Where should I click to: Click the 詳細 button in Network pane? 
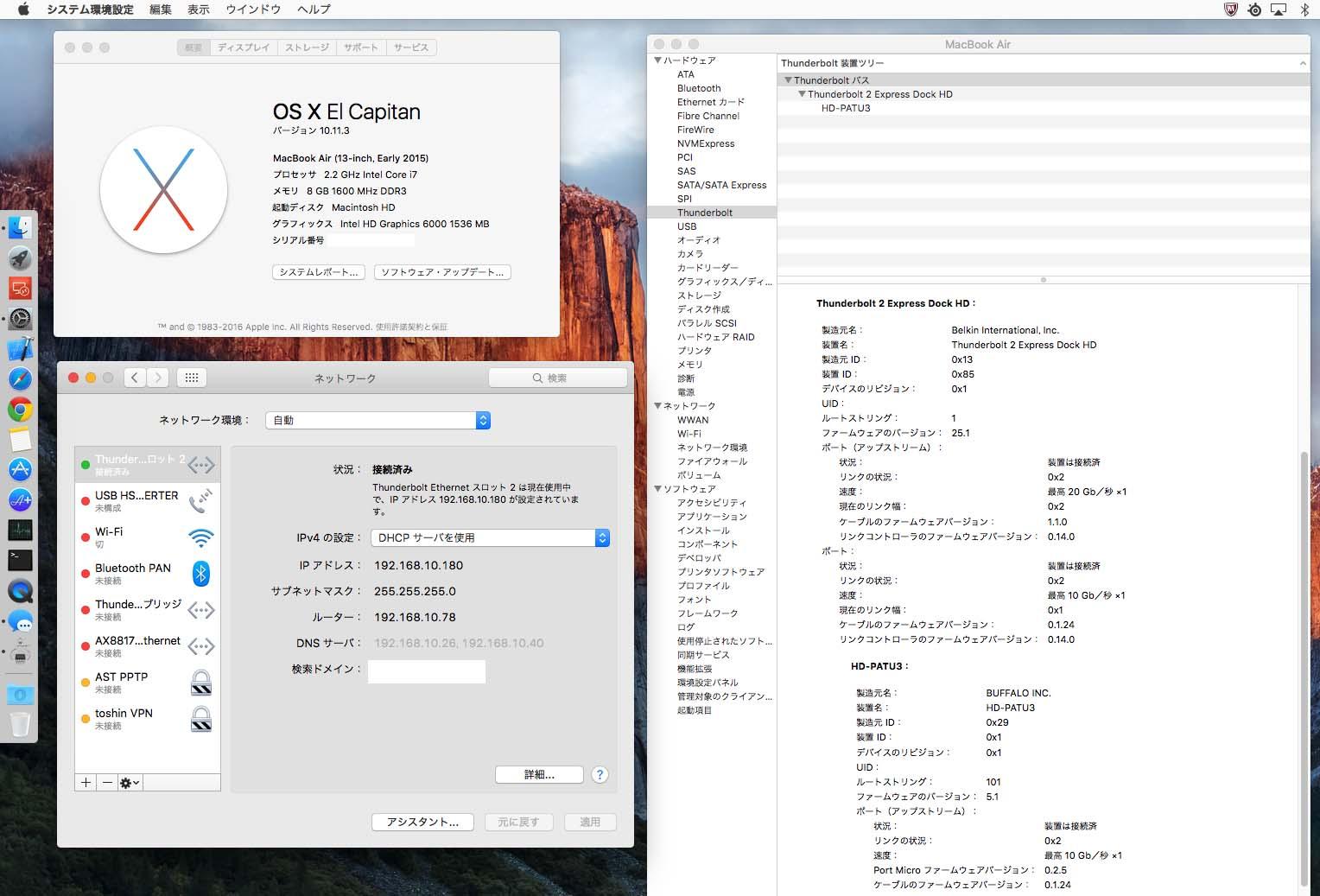click(x=539, y=775)
